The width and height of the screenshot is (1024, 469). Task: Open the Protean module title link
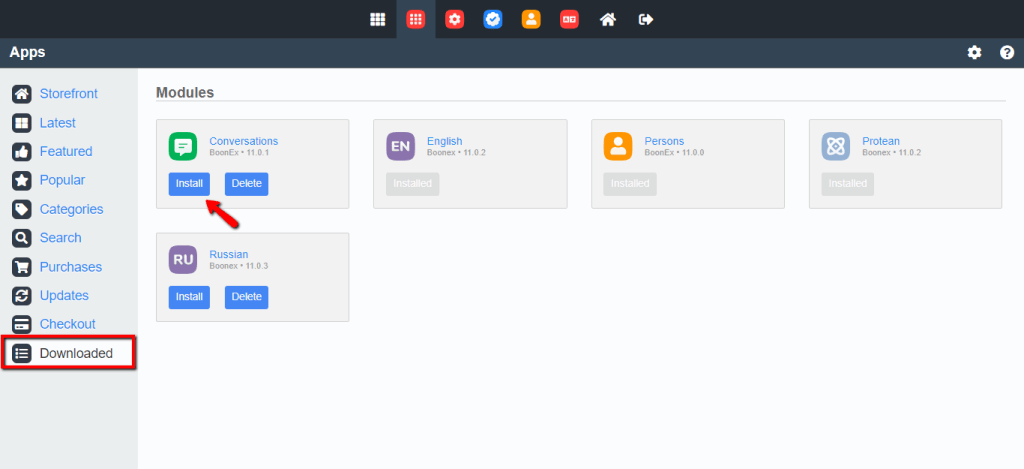(x=853, y=141)
